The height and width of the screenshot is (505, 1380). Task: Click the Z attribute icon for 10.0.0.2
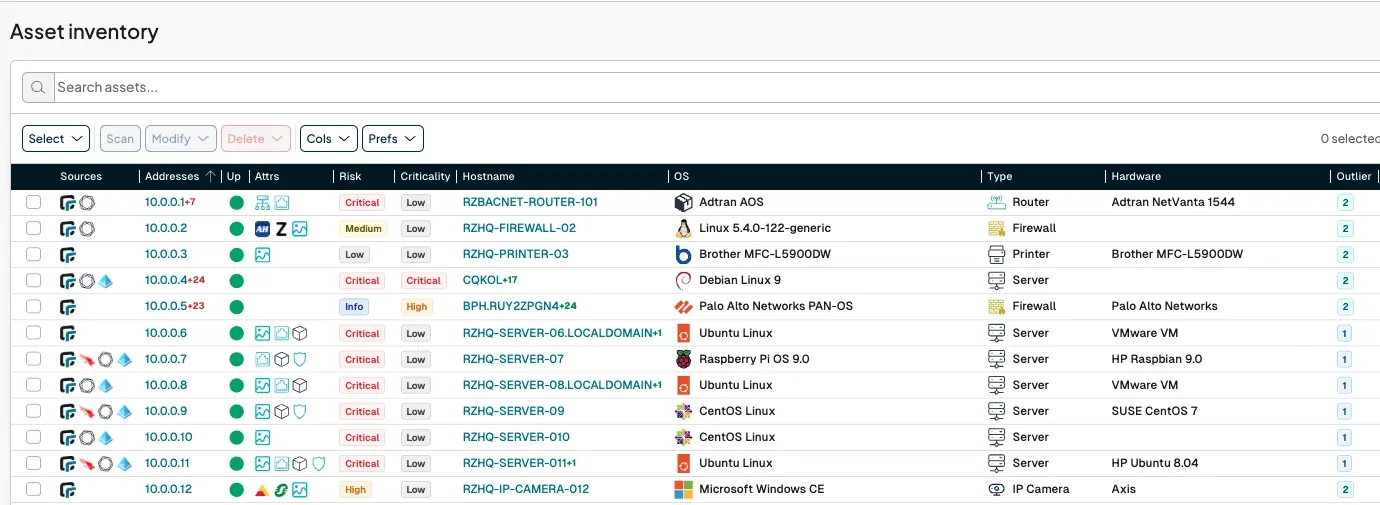281,229
